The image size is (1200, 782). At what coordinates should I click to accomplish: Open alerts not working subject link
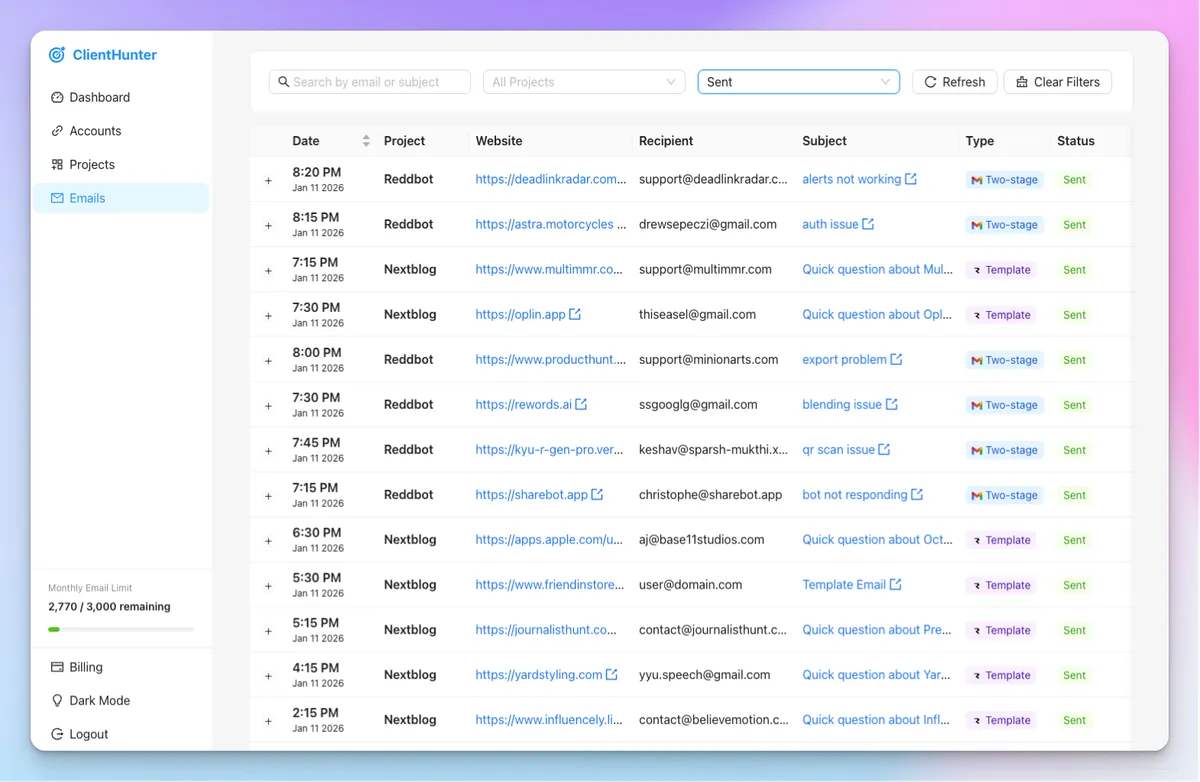point(851,179)
